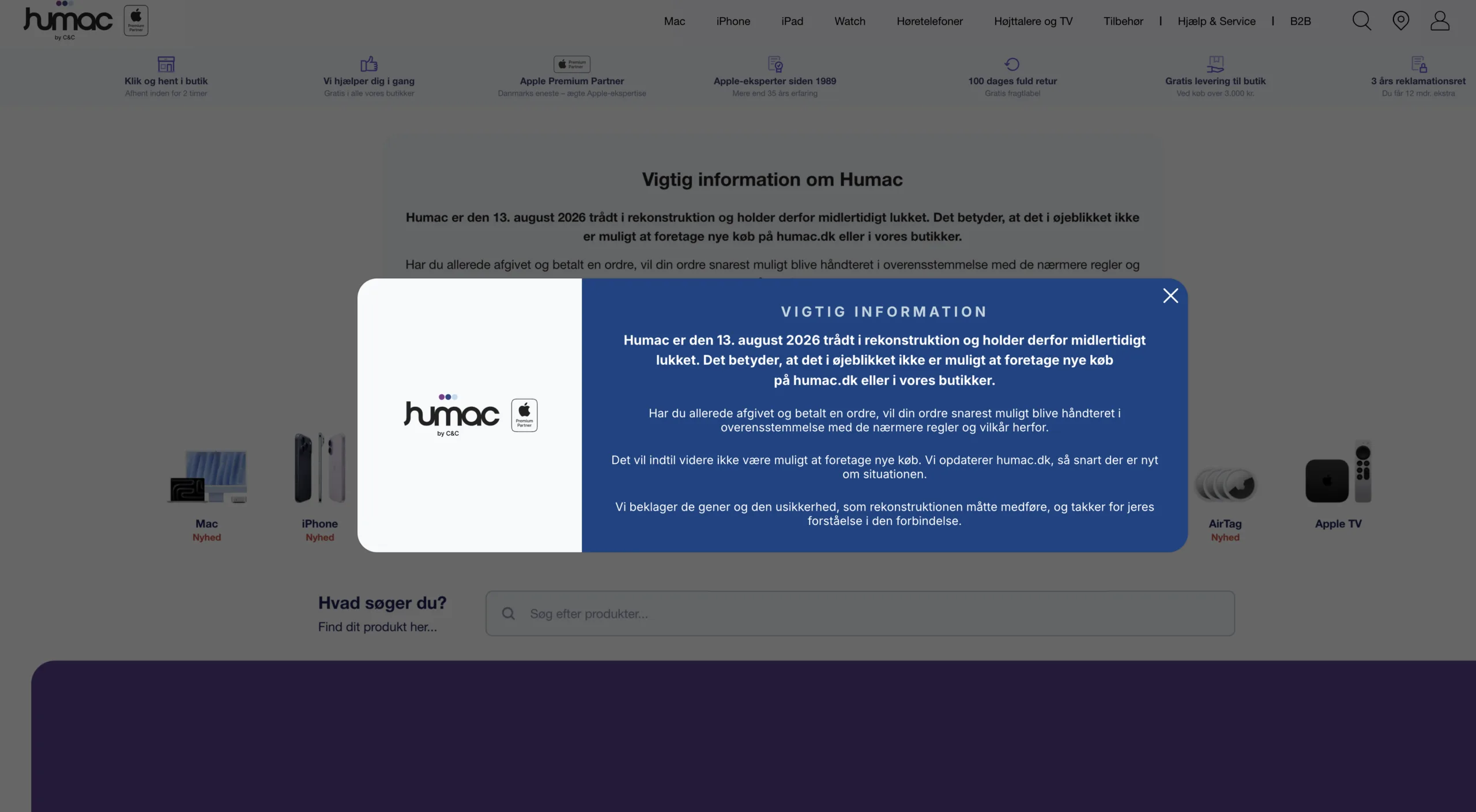This screenshot has width=1476, height=812.
Task: Click the Vigtig information om Humac heading
Action: (x=772, y=180)
